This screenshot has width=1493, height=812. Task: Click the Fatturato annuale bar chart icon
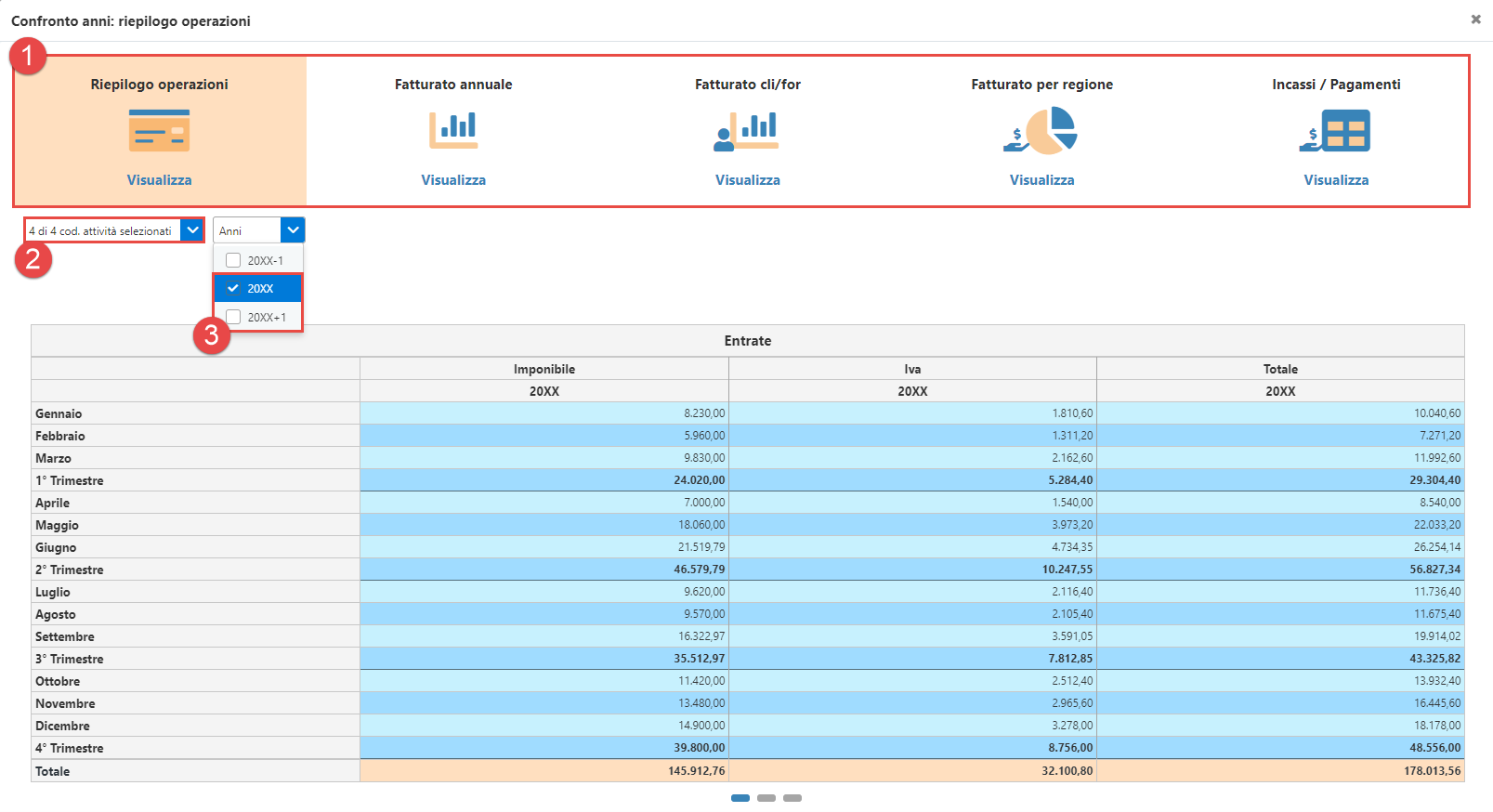[x=453, y=130]
